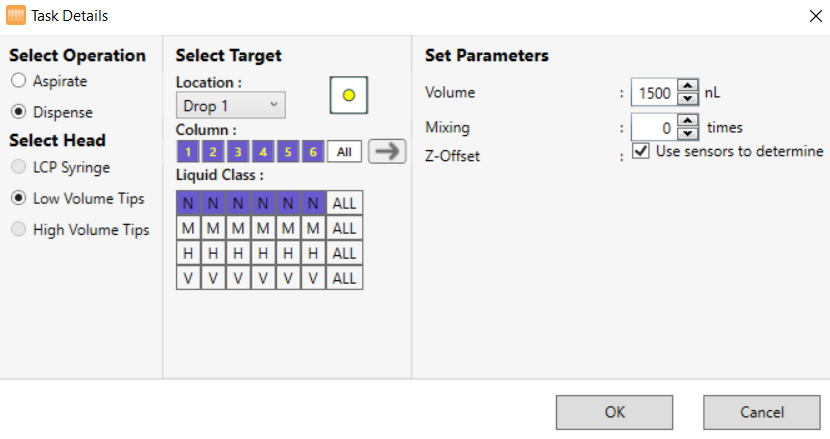This screenshot has width=830, height=439.
Task: Click ALL for the N liquid class row
Action: [x=344, y=203]
